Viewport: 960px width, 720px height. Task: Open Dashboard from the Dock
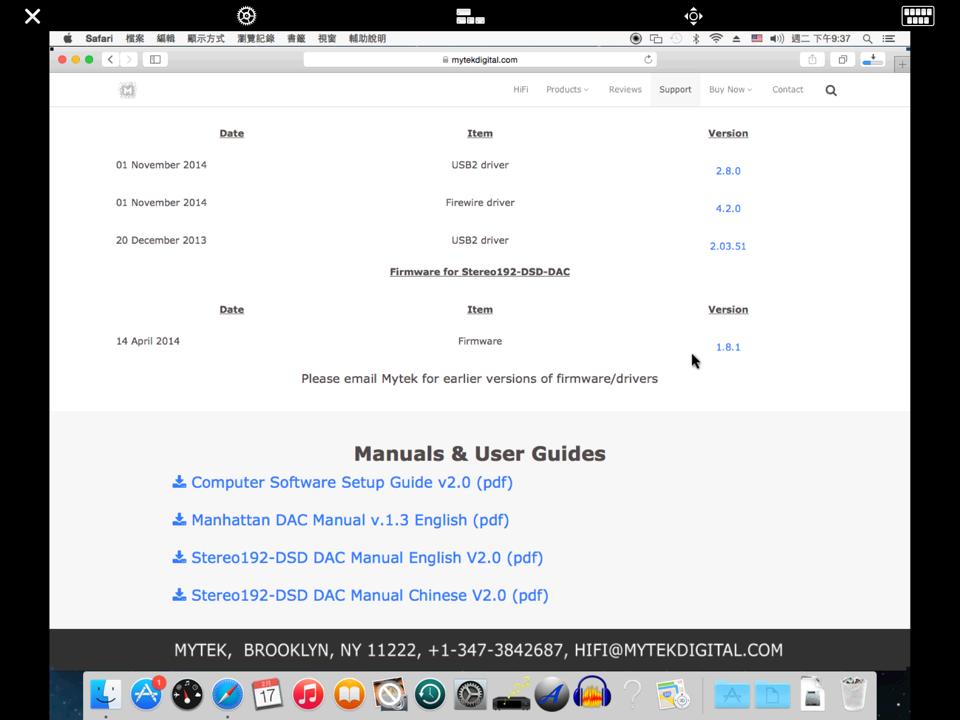point(187,694)
